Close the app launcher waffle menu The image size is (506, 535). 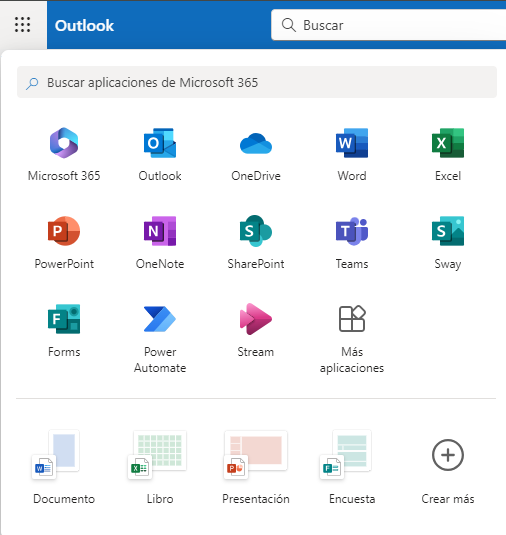click(x=23, y=25)
